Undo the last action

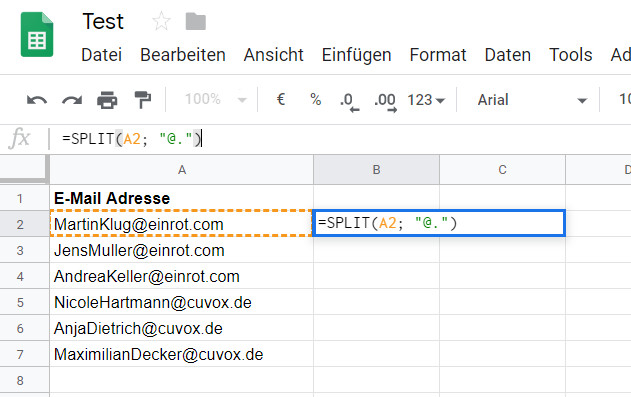pos(37,100)
